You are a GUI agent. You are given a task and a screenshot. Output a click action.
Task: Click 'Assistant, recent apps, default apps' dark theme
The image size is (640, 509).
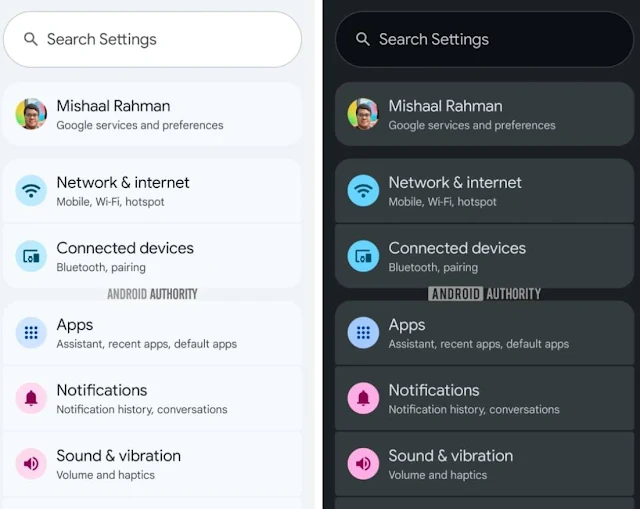click(479, 344)
